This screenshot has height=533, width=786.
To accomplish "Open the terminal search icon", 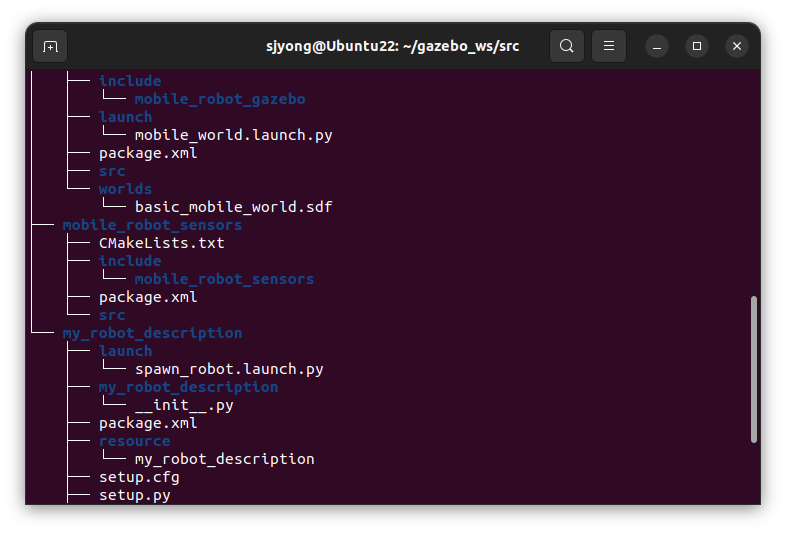I will [x=566, y=46].
